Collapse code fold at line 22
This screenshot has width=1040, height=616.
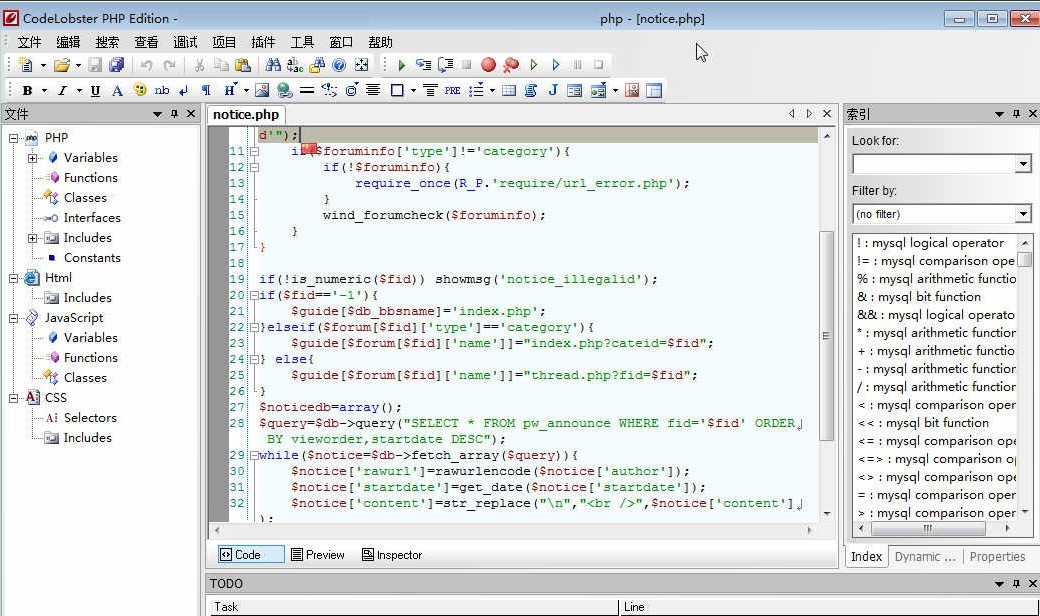click(254, 327)
